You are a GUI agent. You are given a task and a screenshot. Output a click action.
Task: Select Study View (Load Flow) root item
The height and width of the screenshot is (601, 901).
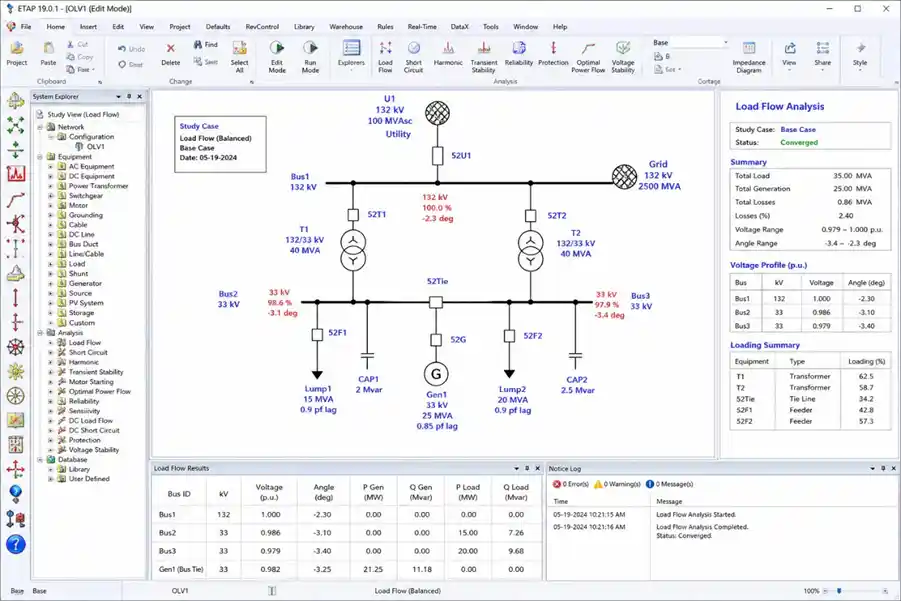(x=83, y=114)
